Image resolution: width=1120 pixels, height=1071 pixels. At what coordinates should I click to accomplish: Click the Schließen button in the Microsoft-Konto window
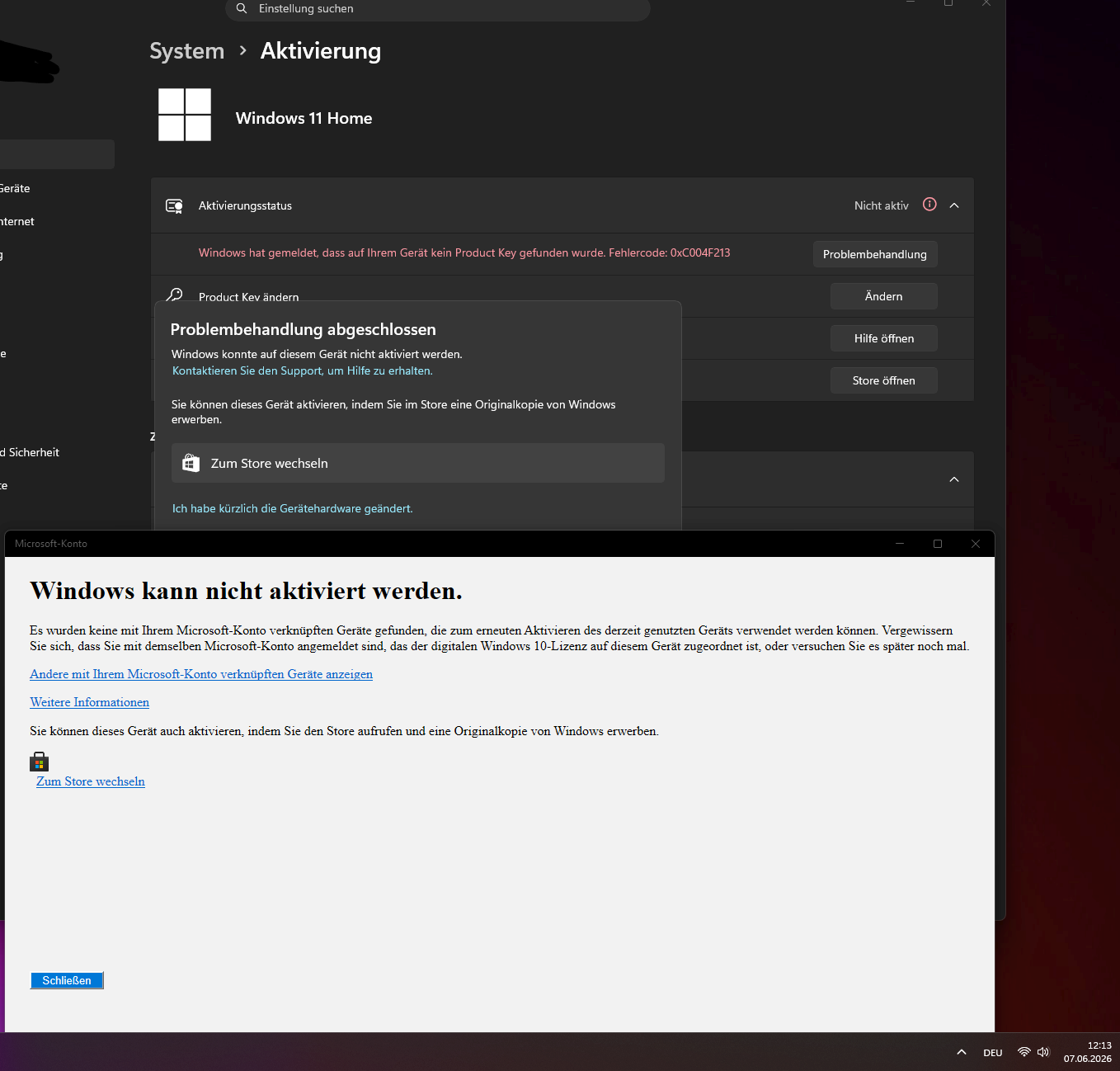click(x=67, y=980)
